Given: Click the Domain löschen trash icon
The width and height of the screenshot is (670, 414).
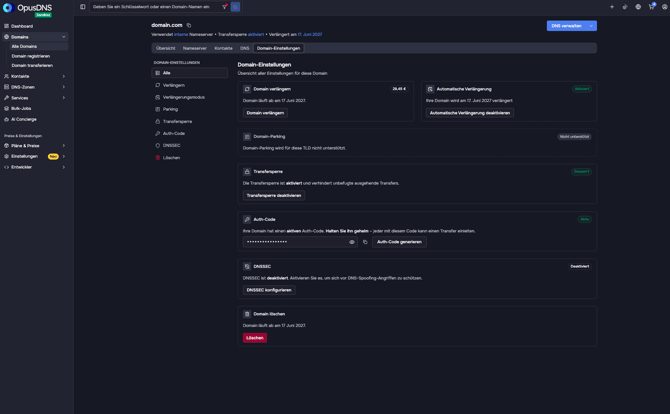Looking at the screenshot, I should [247, 314].
